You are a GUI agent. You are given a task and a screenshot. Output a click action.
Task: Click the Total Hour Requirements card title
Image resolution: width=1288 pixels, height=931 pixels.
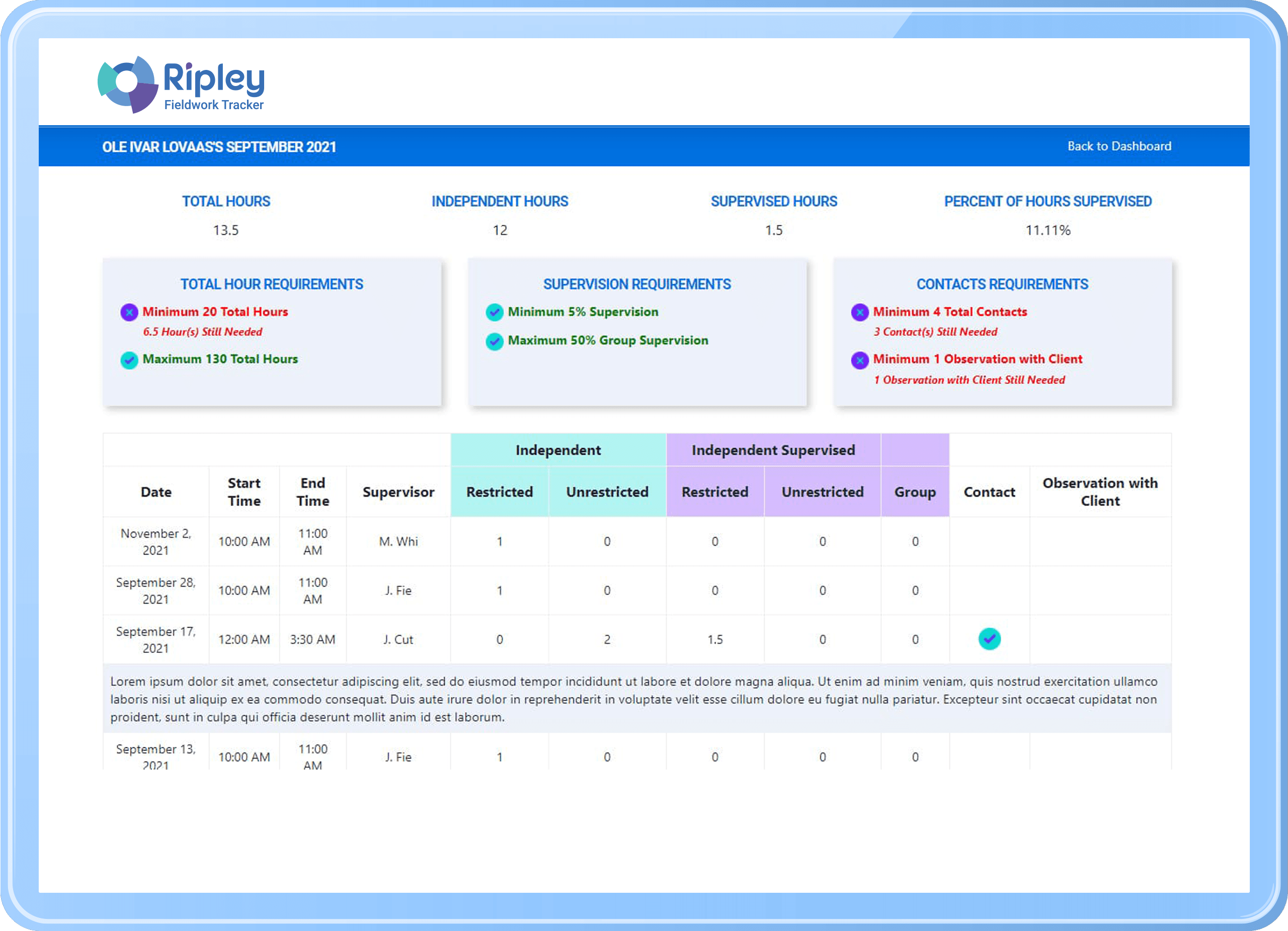tap(272, 284)
